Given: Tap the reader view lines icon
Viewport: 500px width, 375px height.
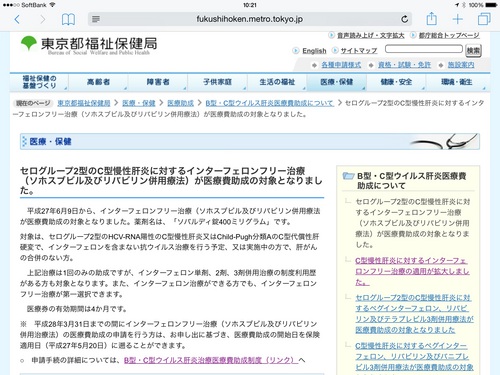Looking at the screenshot, I should pos(96,19).
